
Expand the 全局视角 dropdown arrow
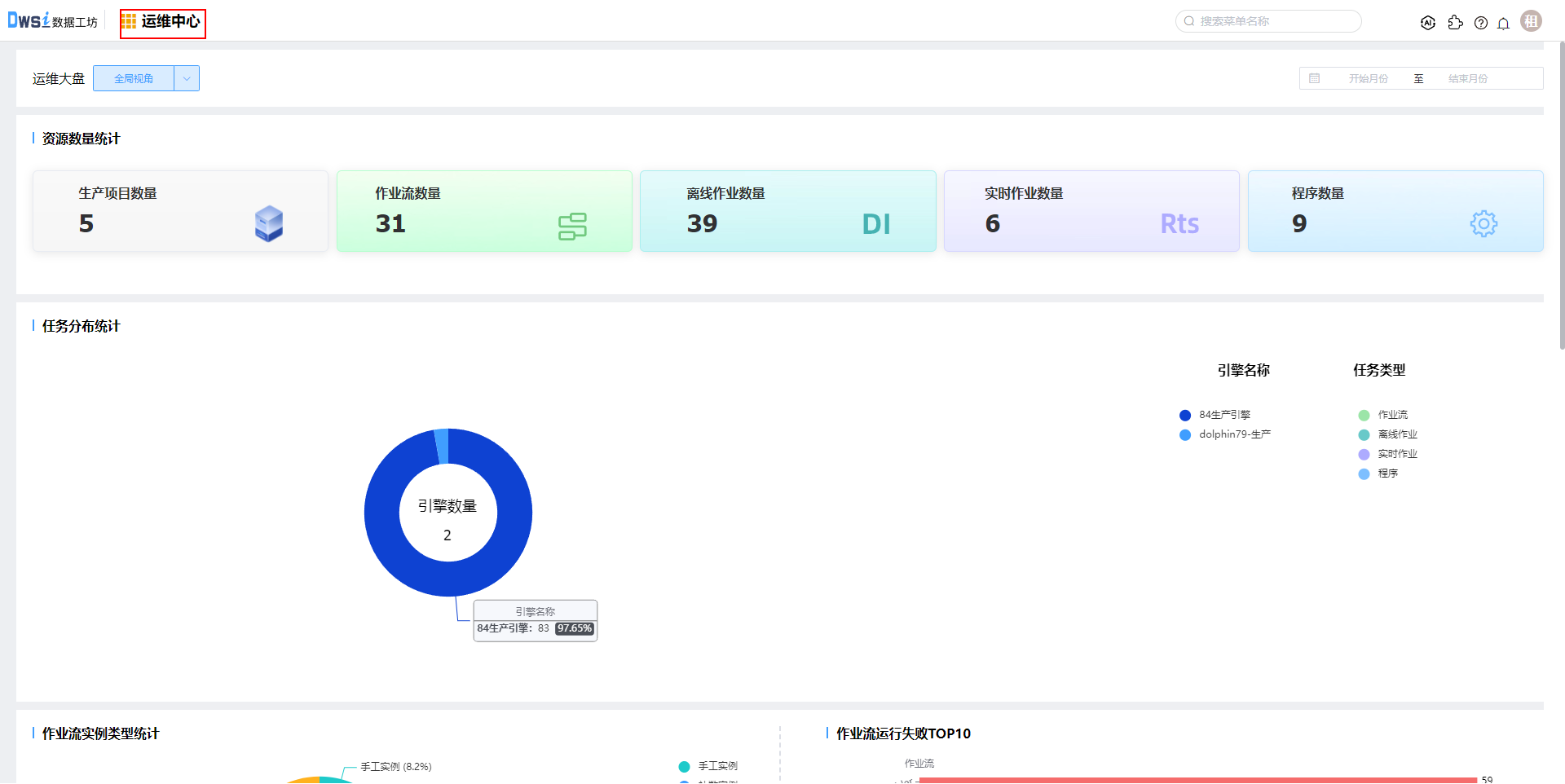[187, 78]
